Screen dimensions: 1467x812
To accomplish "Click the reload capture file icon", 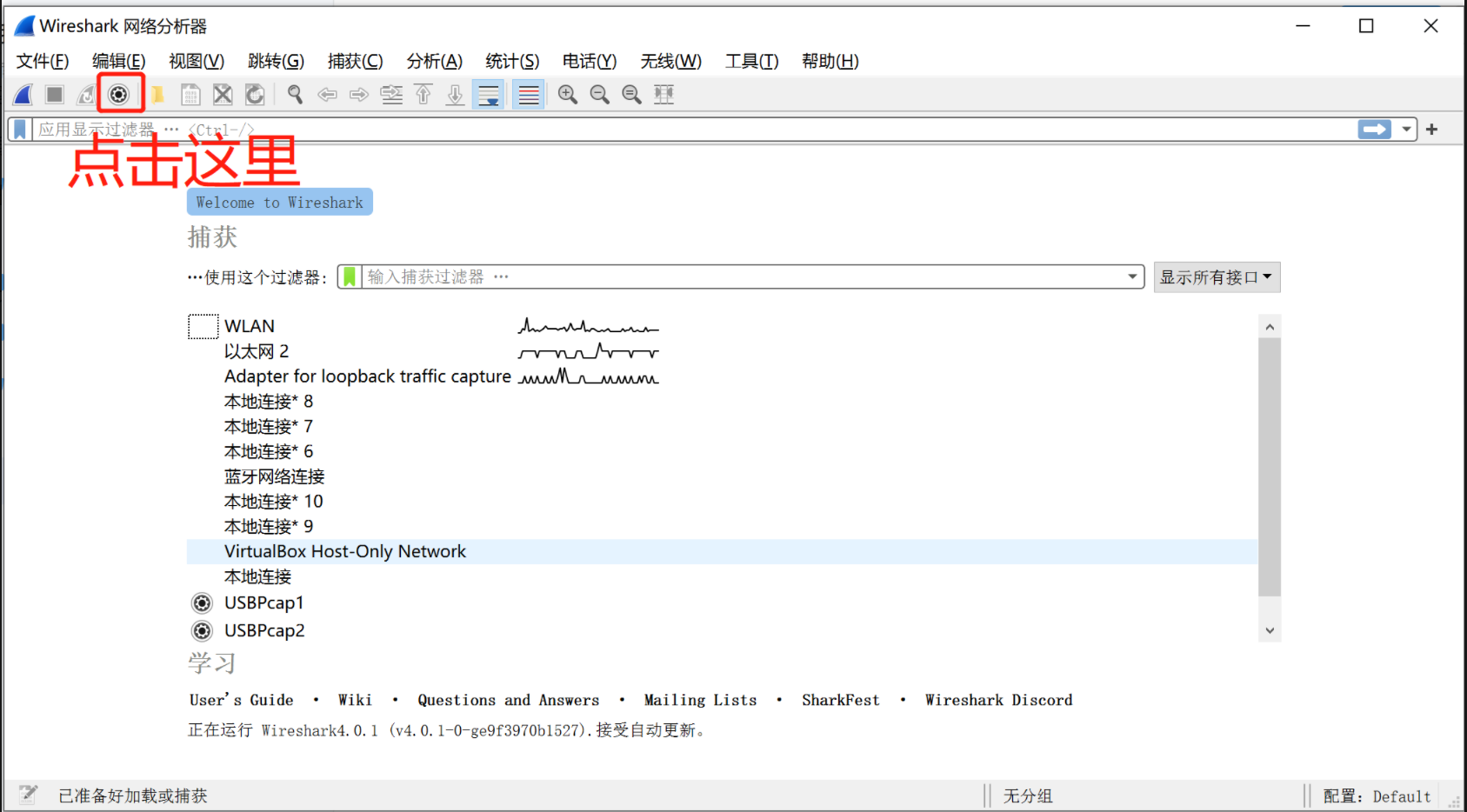I will [255, 94].
